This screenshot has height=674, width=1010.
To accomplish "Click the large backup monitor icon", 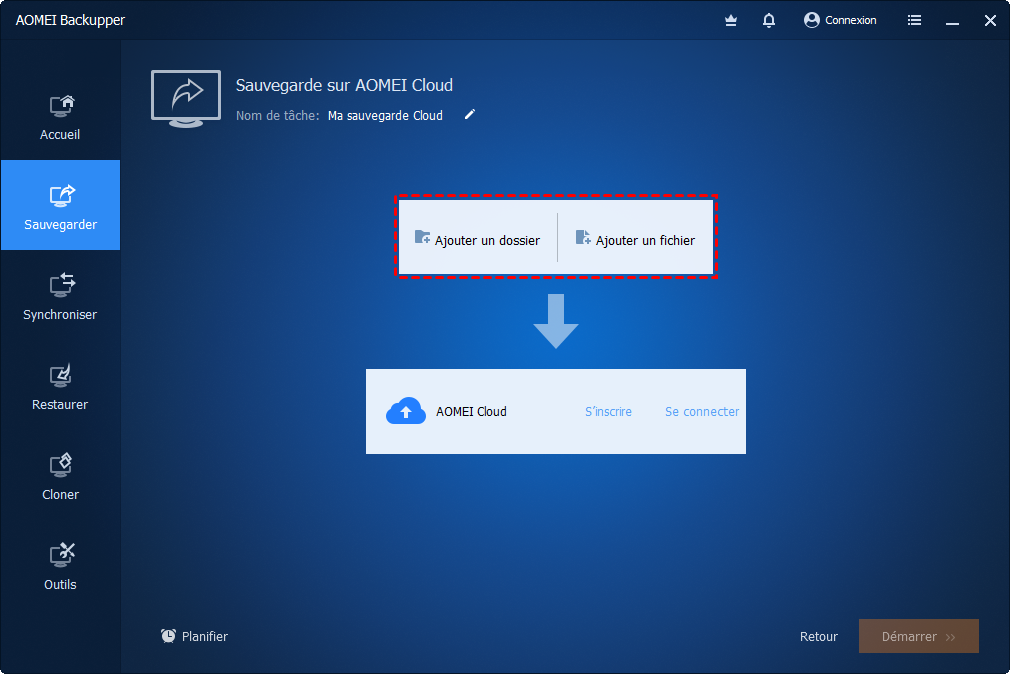I will pyautogui.click(x=186, y=99).
